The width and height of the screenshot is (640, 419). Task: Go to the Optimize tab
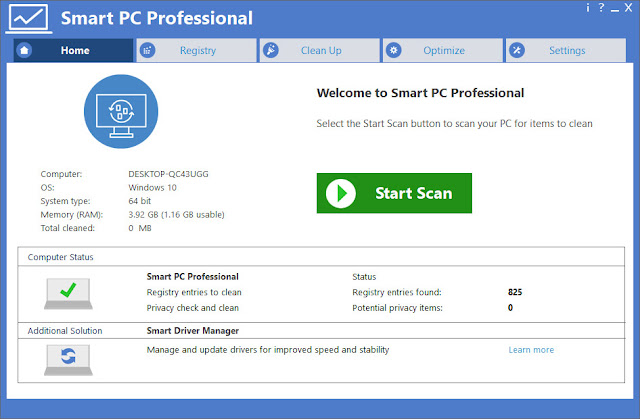pos(443,50)
